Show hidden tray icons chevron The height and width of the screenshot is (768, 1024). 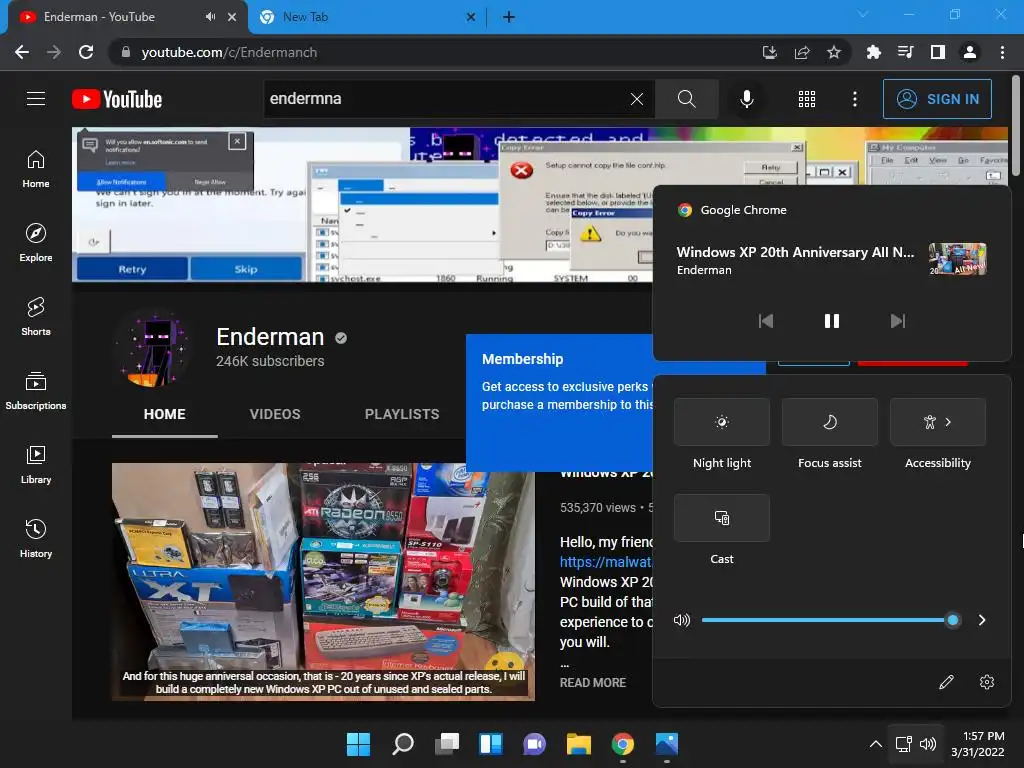click(876, 744)
